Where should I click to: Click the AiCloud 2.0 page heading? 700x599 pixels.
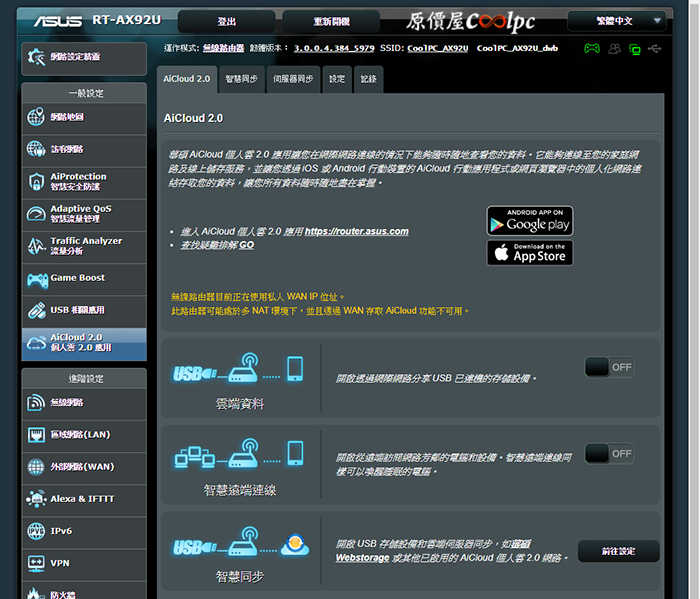pyautogui.click(x=193, y=118)
